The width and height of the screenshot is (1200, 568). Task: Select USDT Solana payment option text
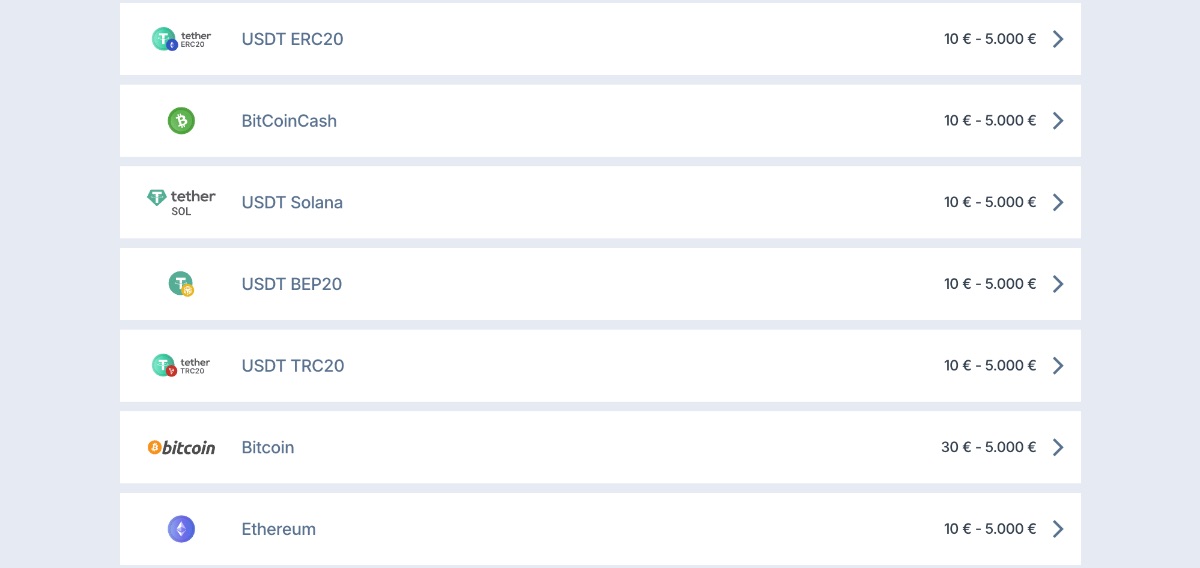click(292, 202)
